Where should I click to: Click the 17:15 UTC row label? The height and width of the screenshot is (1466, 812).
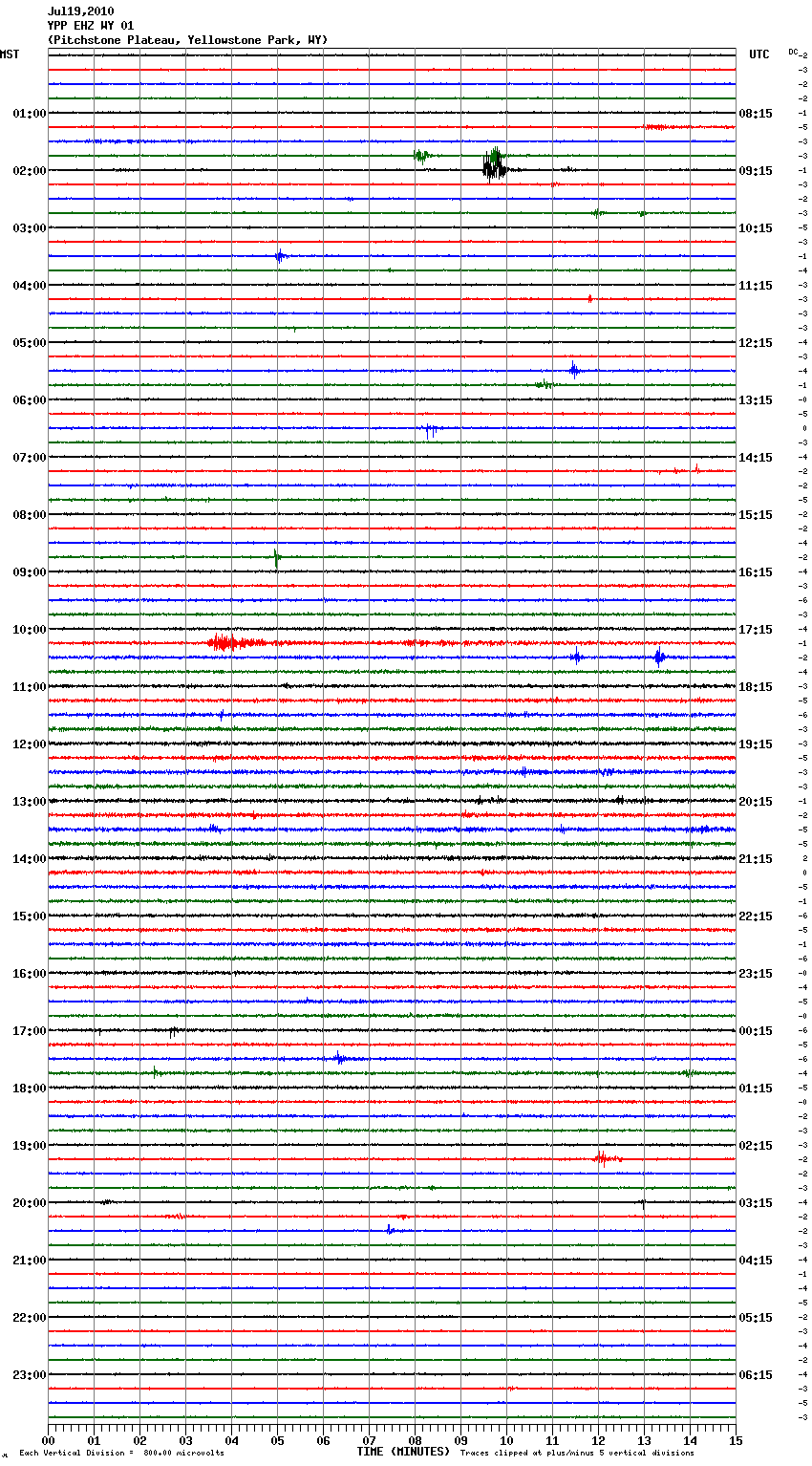(x=756, y=630)
